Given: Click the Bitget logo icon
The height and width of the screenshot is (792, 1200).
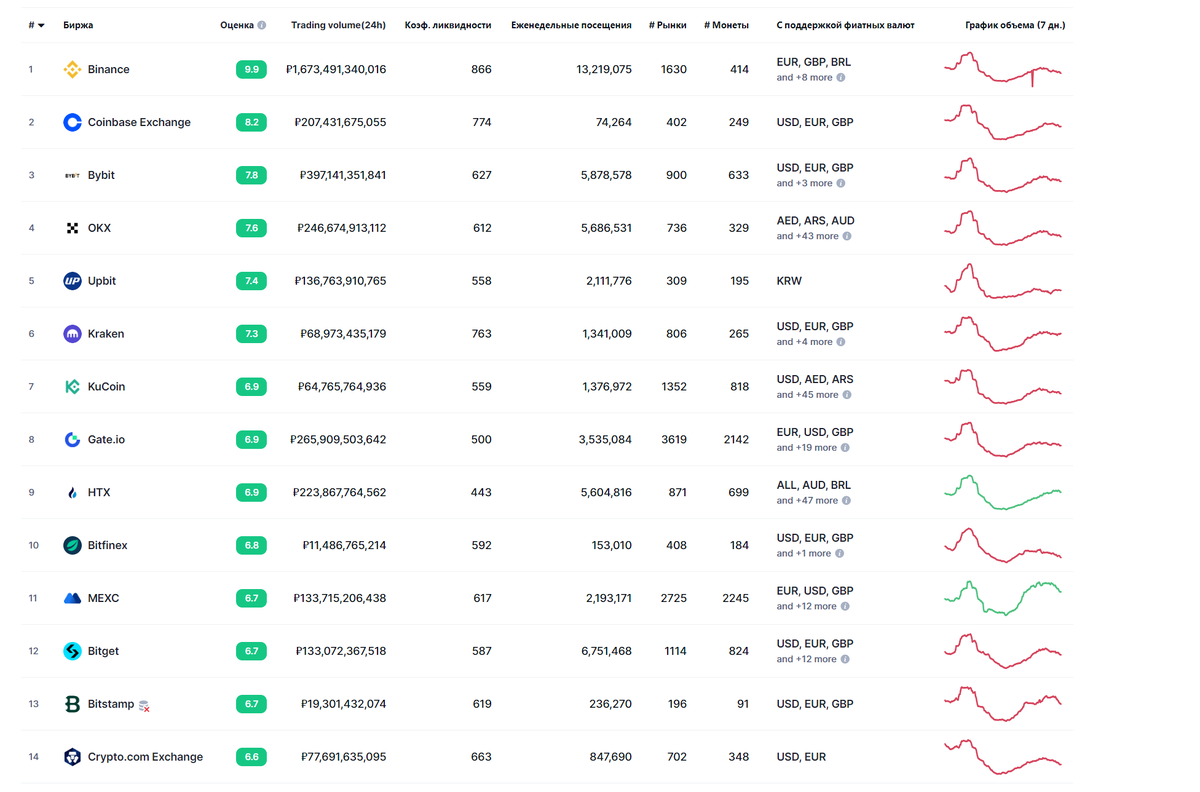Looking at the screenshot, I should (x=72, y=651).
